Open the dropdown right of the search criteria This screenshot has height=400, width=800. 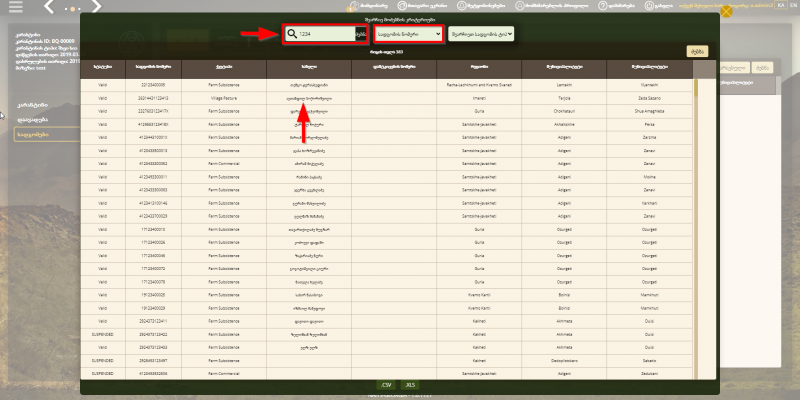click(x=481, y=34)
